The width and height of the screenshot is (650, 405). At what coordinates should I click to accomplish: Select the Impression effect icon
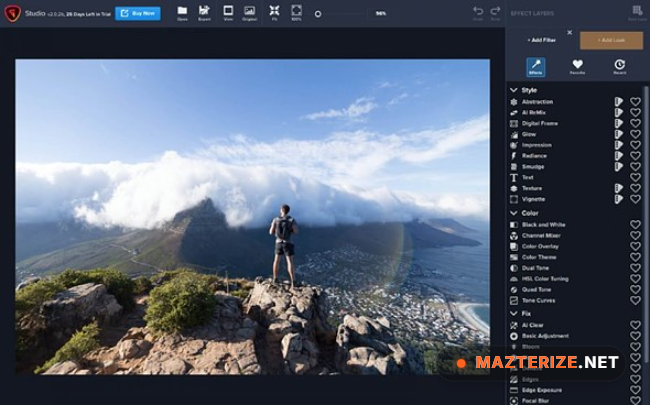tap(514, 145)
